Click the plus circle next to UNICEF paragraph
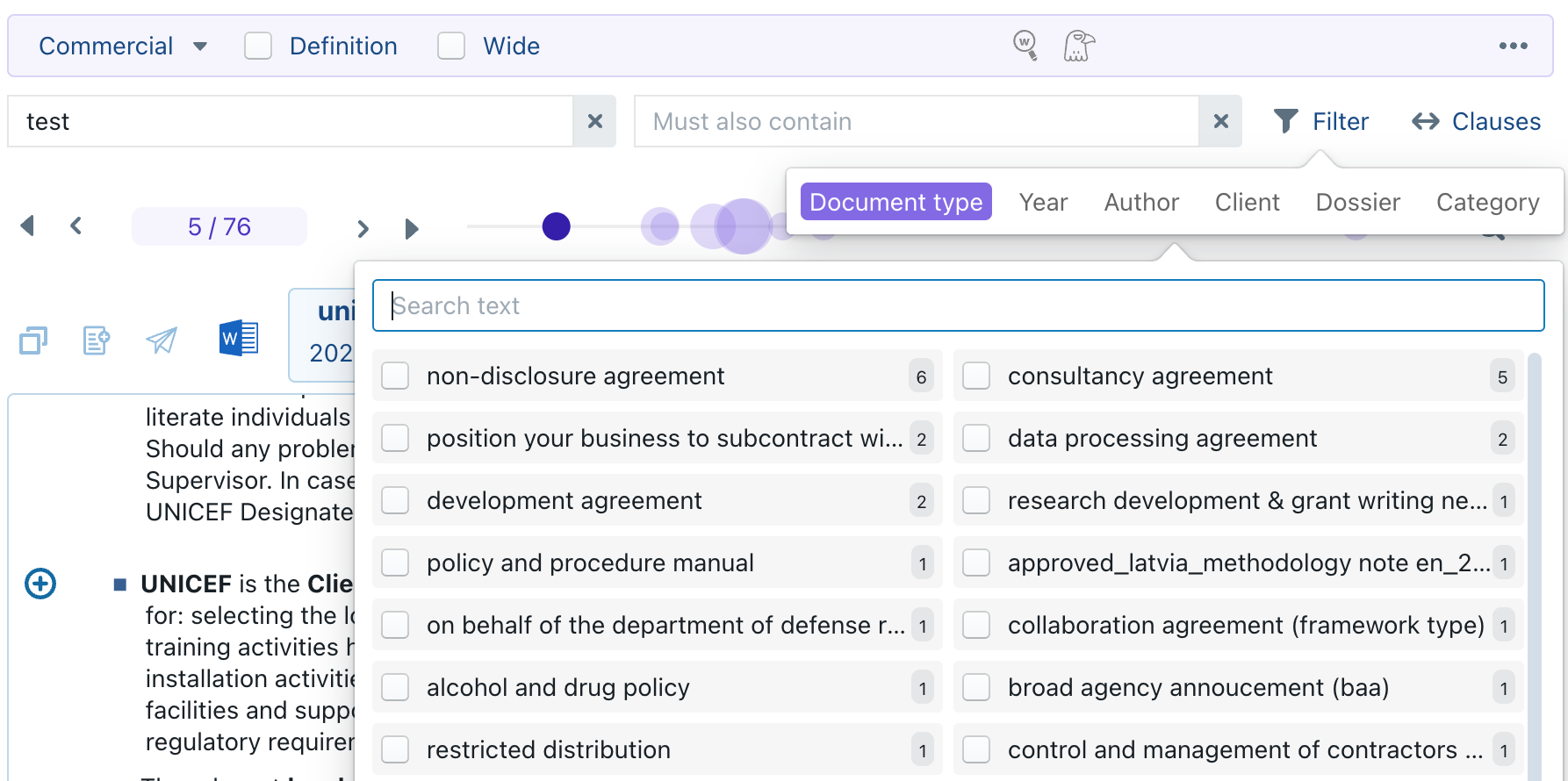The image size is (1568, 781). pos(40,584)
